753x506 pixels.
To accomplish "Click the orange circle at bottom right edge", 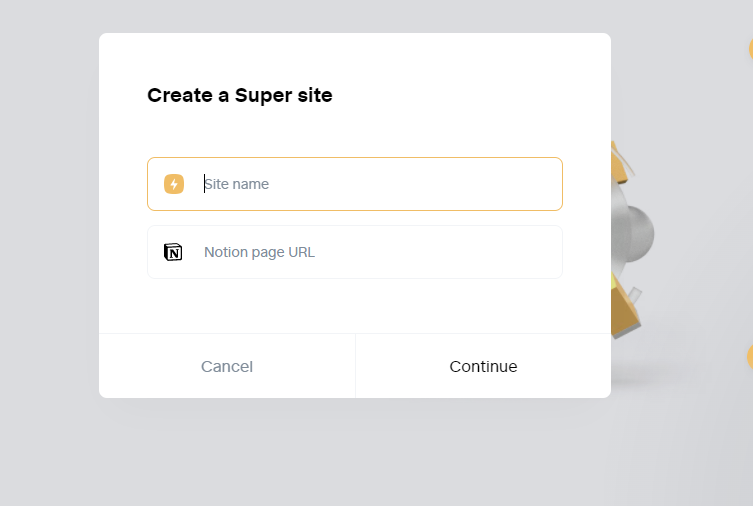I will point(750,357).
